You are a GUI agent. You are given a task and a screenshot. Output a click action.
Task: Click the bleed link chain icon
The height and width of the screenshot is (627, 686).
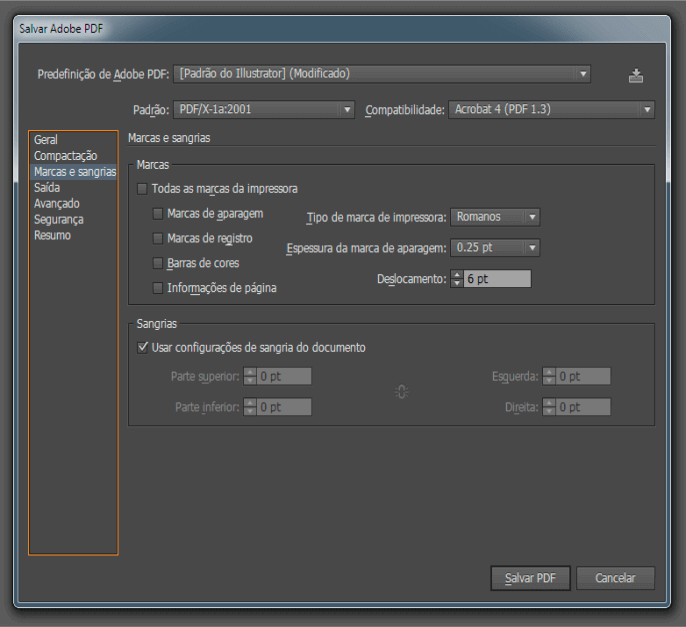tap(401, 392)
